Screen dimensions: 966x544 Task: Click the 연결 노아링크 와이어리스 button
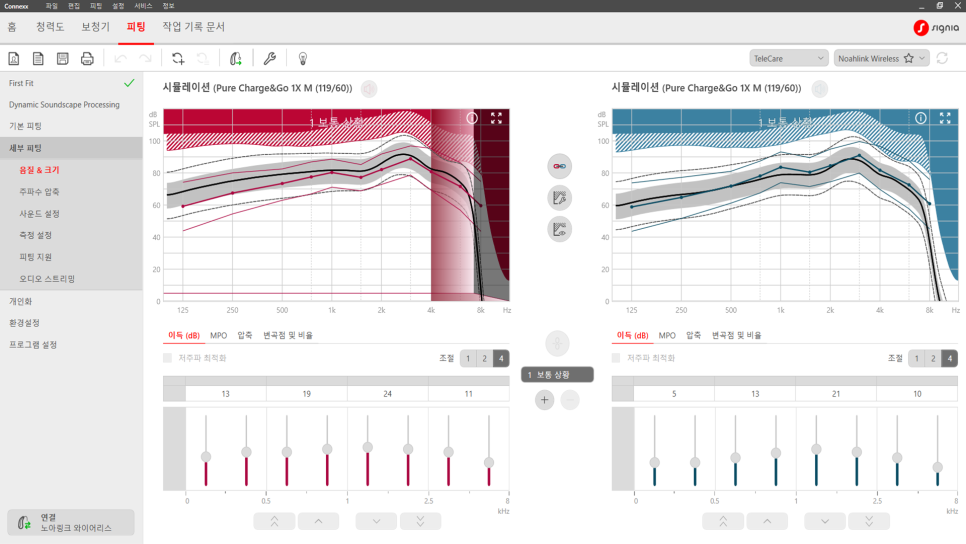[71, 522]
